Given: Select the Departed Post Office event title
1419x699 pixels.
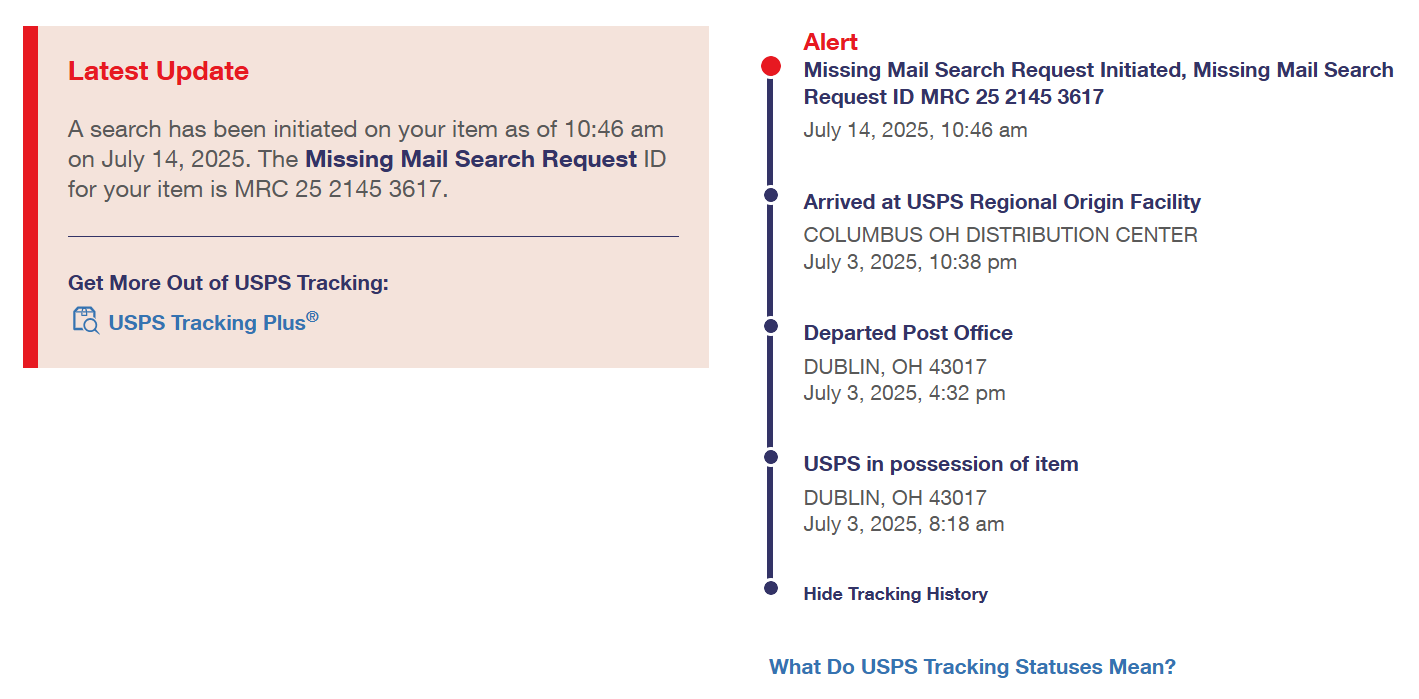Looking at the screenshot, I should tap(908, 333).
